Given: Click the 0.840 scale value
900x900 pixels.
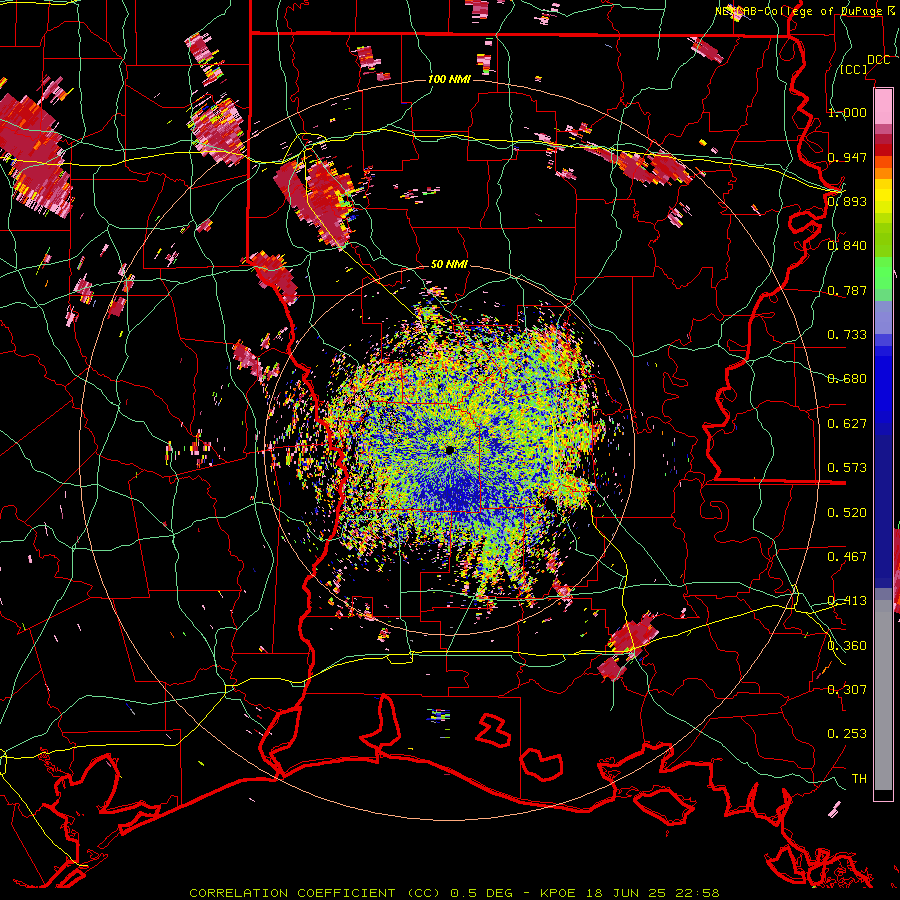Looking at the screenshot, I should pyautogui.click(x=847, y=246).
